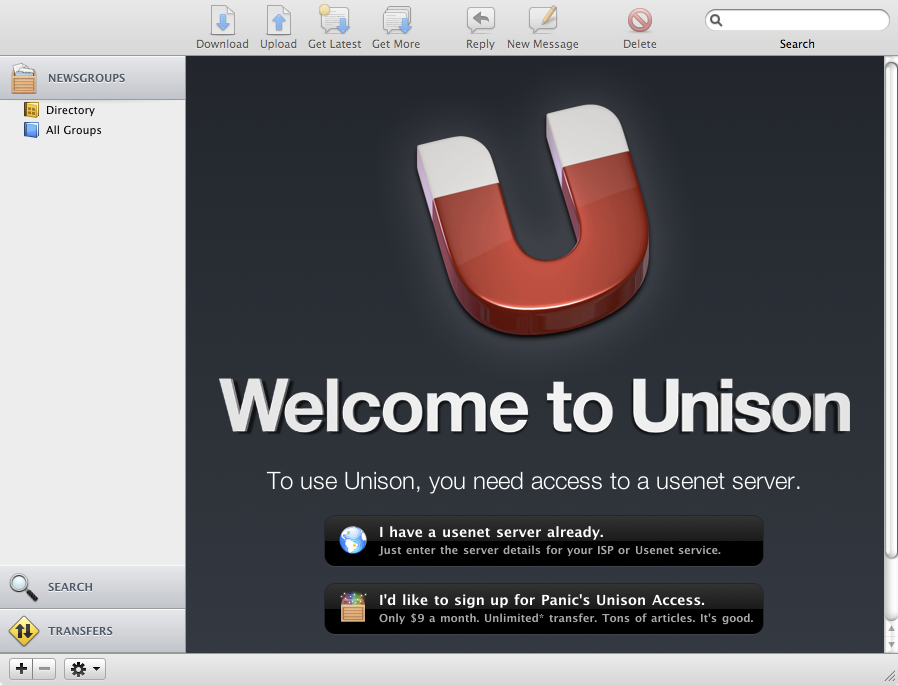The height and width of the screenshot is (685, 898).
Task: Click the Download toolbar icon
Action: 222,21
